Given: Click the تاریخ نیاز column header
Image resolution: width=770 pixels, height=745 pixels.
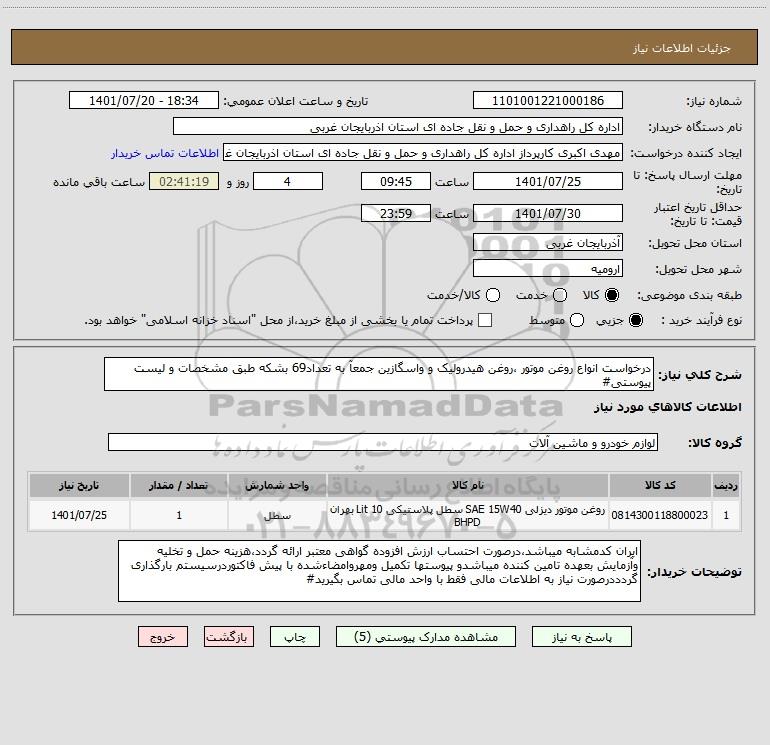Looking at the screenshot, I should click(79, 485).
